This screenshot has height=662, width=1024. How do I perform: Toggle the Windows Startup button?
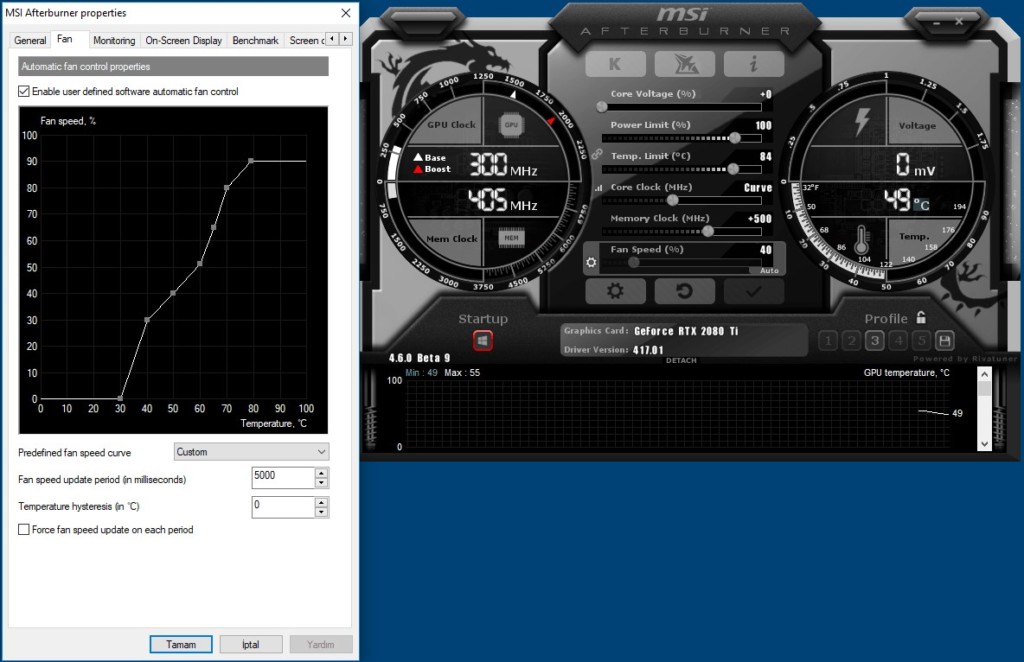click(x=483, y=340)
